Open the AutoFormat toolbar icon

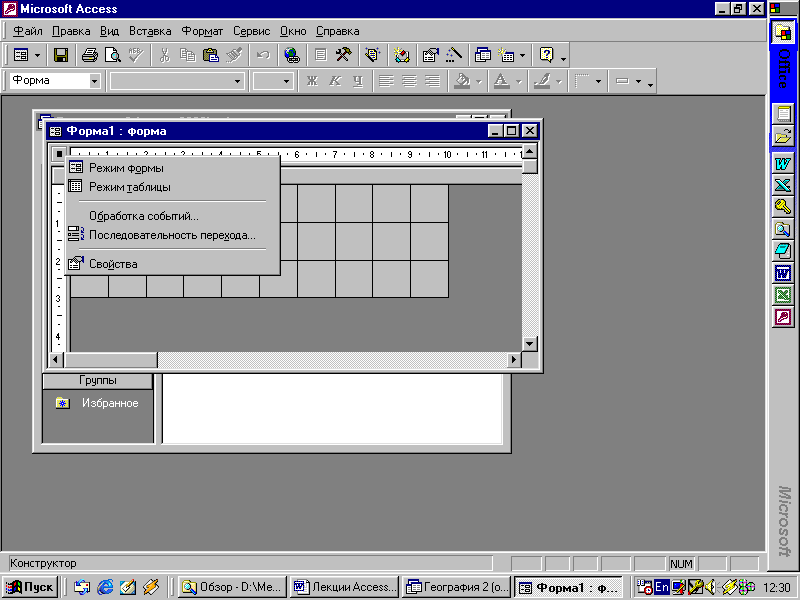pos(372,55)
